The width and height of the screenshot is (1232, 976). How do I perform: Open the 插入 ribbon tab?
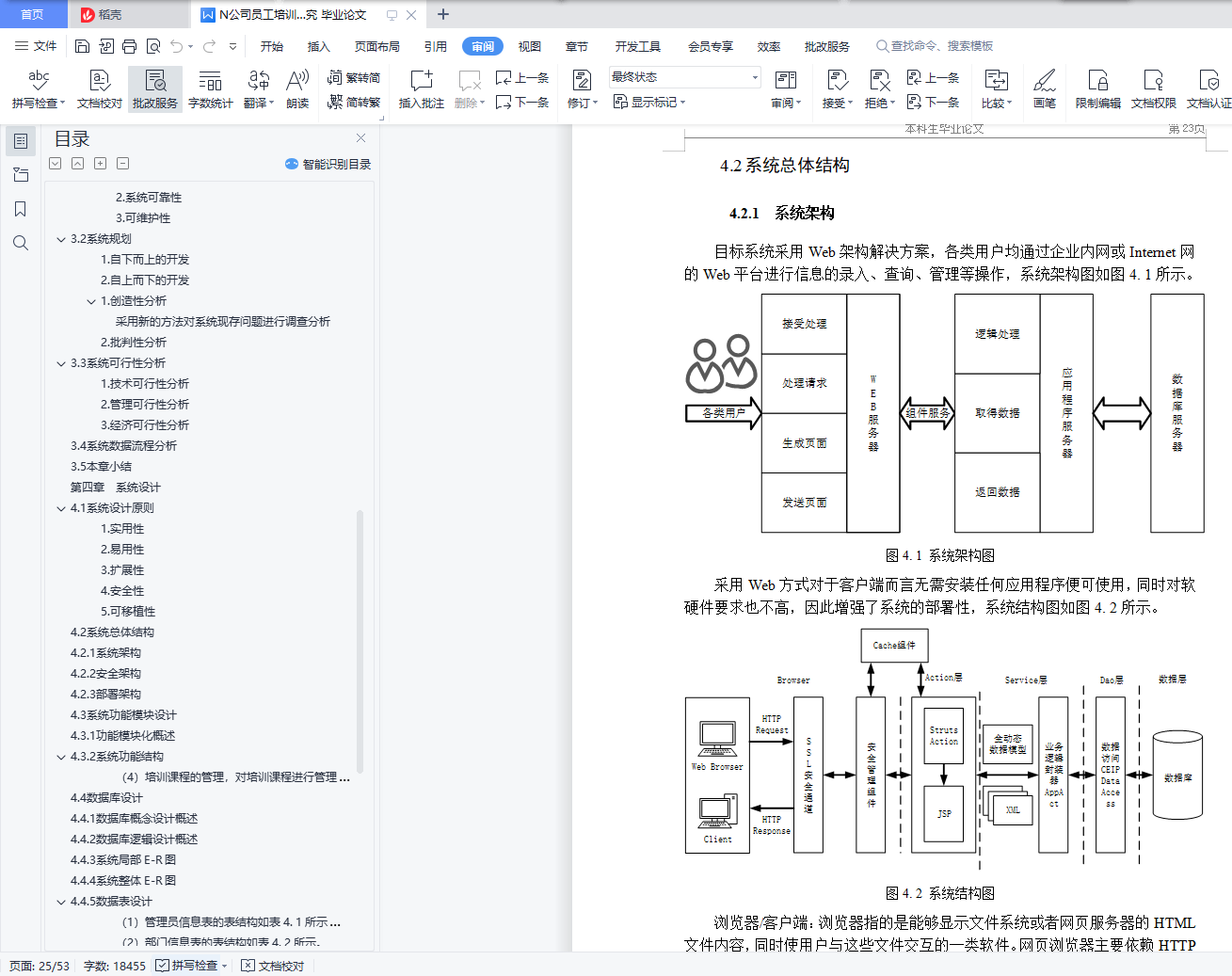(318, 46)
